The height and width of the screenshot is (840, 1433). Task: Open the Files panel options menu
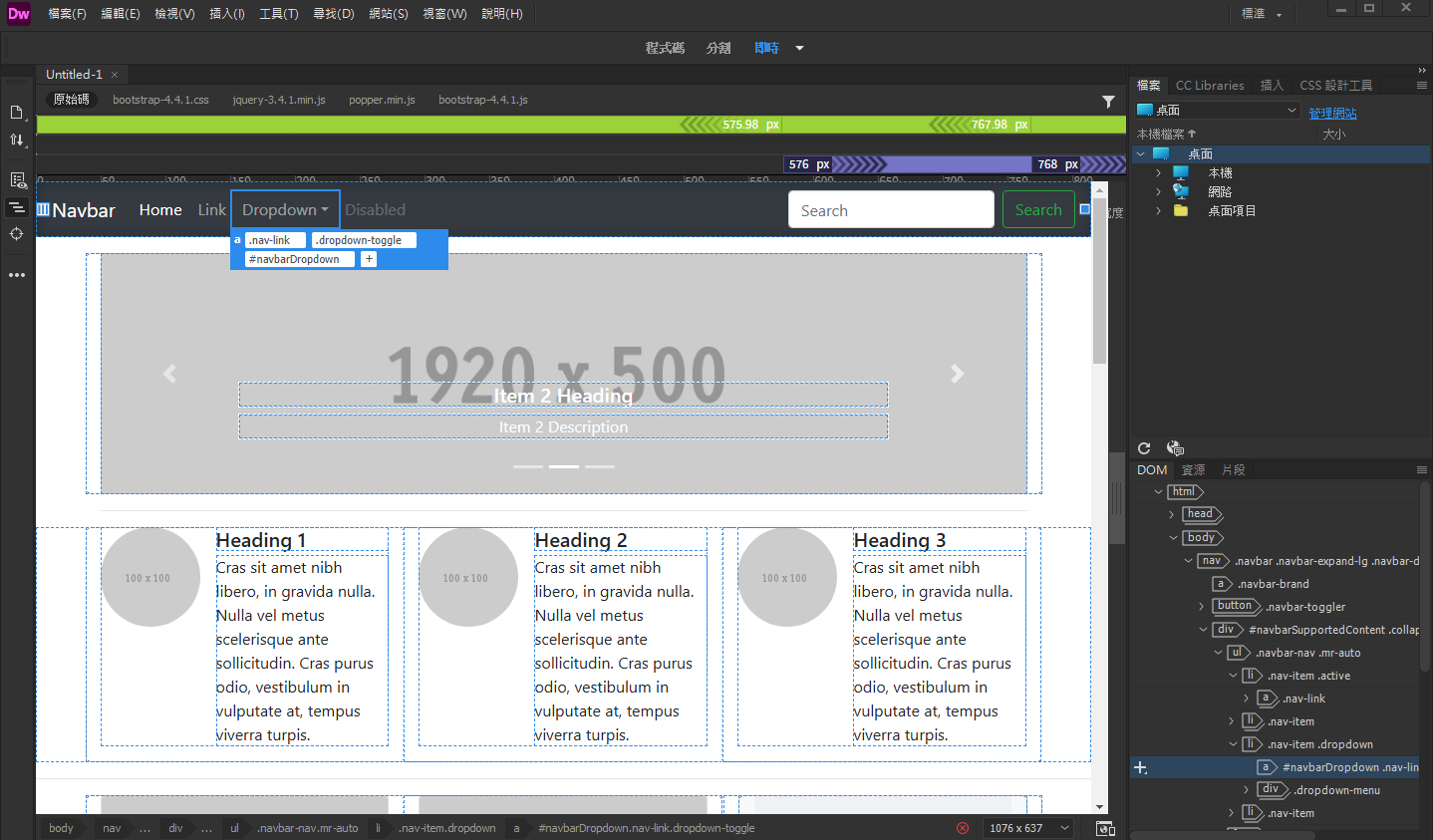1422,86
